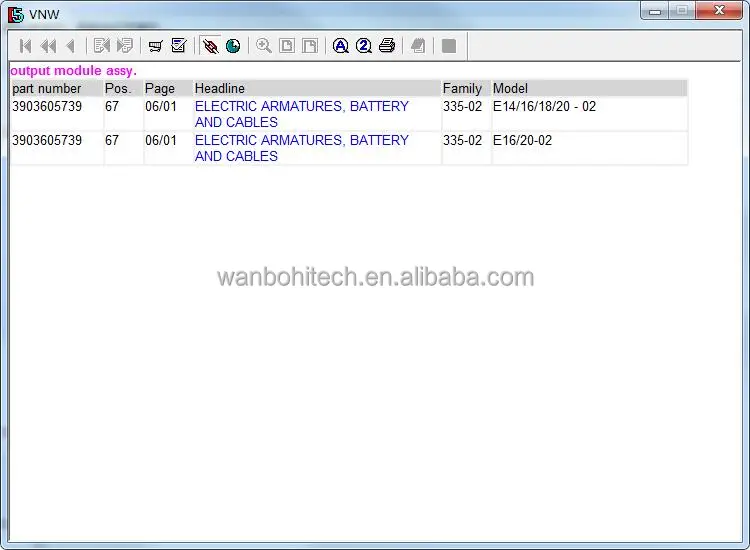The width and height of the screenshot is (750, 550).
Task: Click the VNW application logo icon
Action: (16, 15)
